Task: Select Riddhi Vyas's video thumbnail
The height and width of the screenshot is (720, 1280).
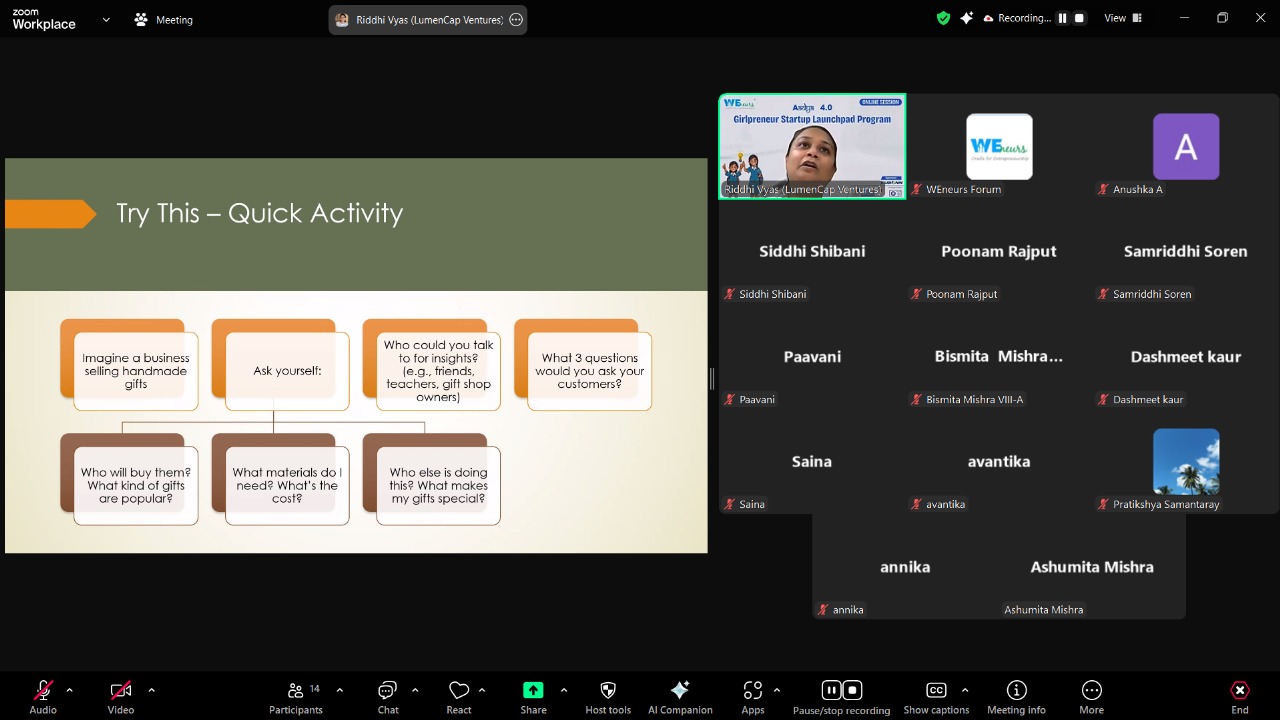Action: pos(812,147)
